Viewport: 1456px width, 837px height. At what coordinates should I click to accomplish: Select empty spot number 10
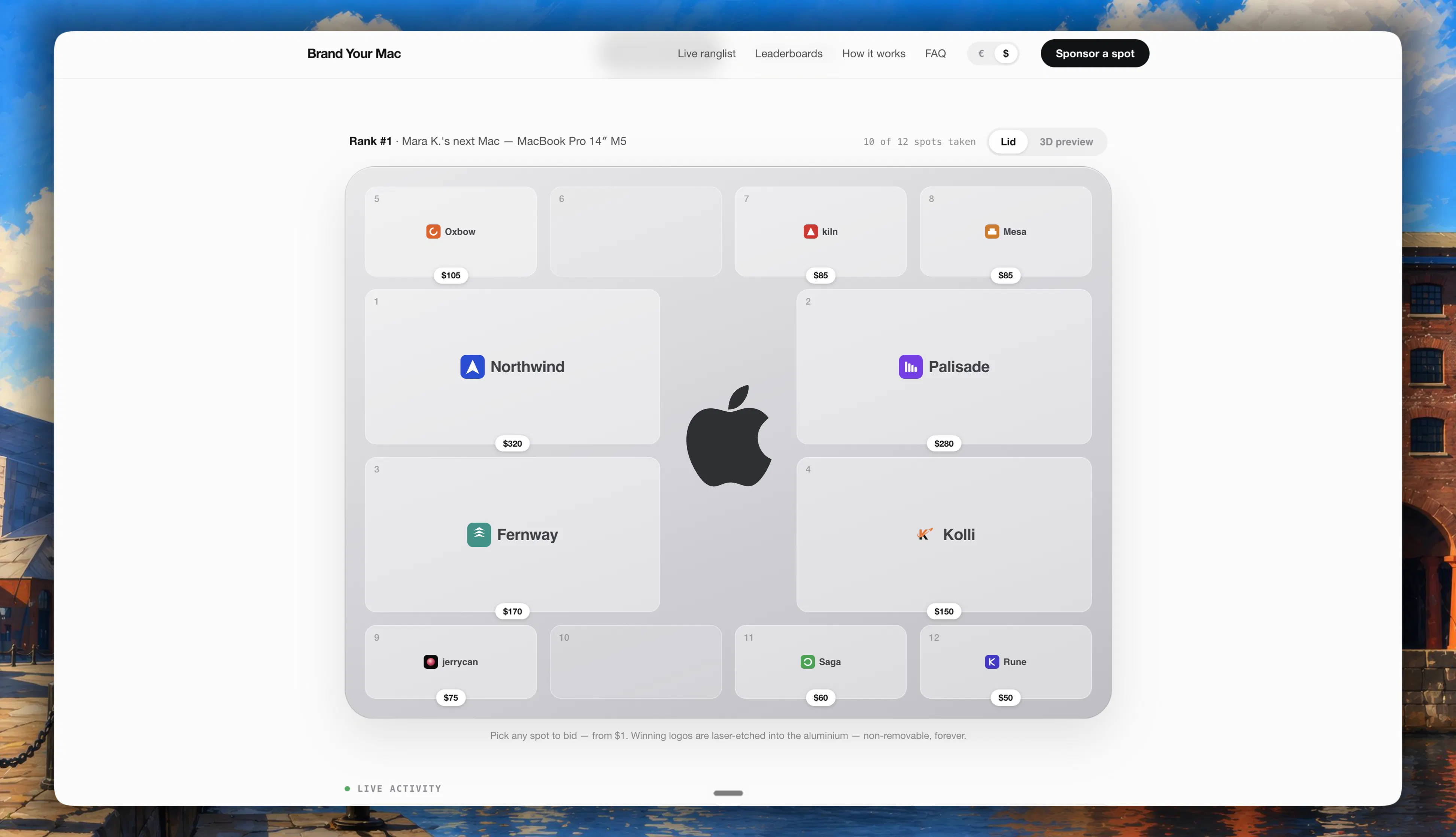click(636, 662)
